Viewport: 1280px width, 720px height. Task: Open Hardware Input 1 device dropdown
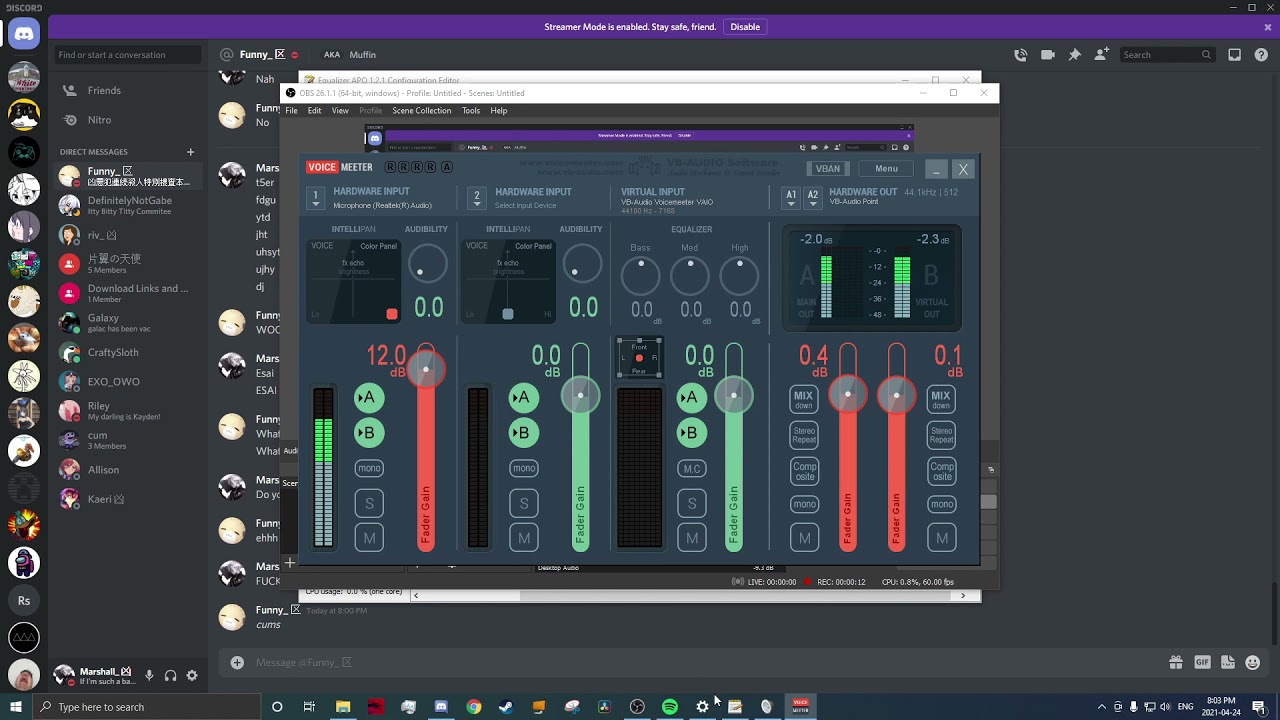tap(316, 198)
